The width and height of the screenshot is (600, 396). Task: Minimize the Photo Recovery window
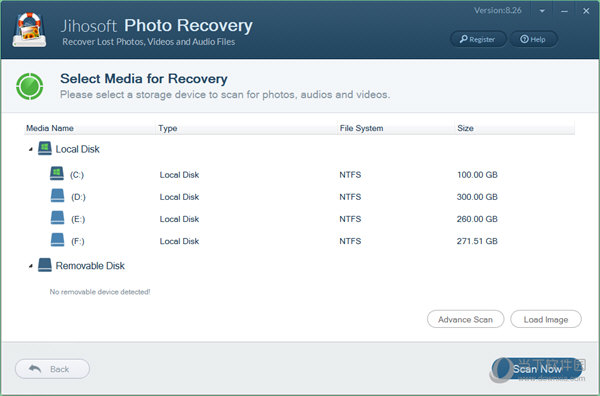pos(564,11)
